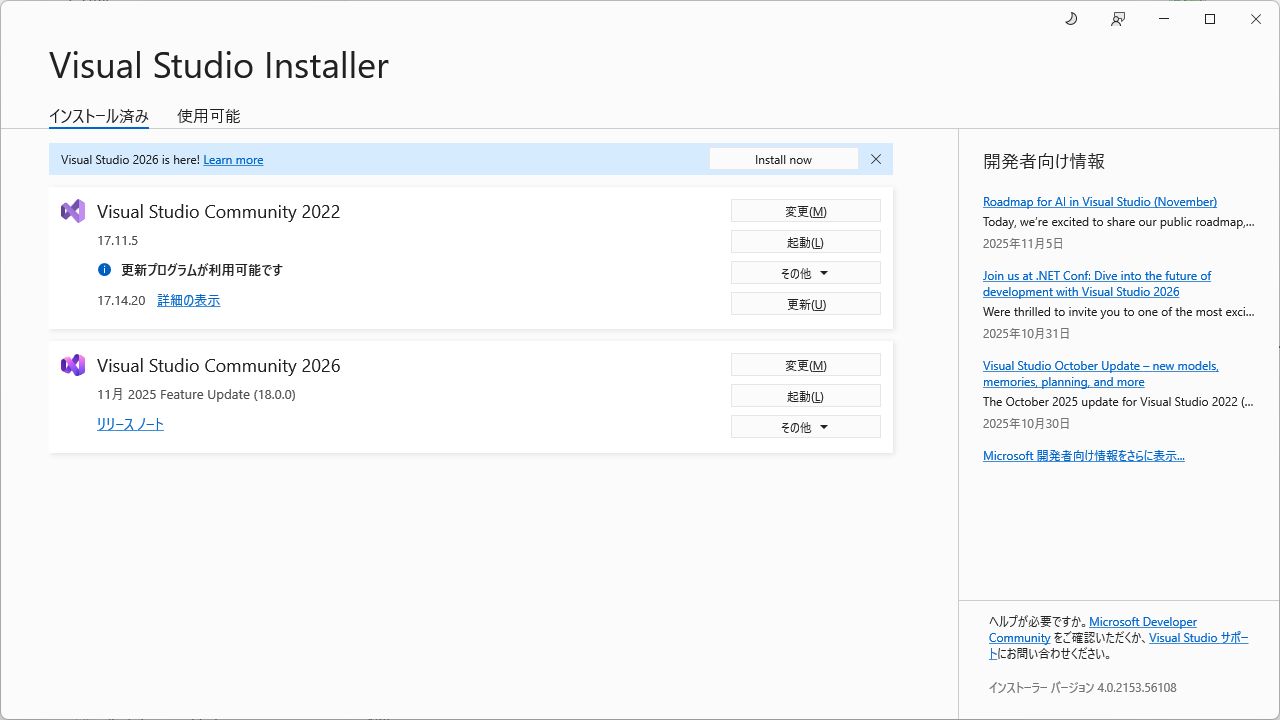Image resolution: width=1280 pixels, height=720 pixels.
Task: Open Roadmap for AI in Visual Studio article
Action: pos(1099,202)
